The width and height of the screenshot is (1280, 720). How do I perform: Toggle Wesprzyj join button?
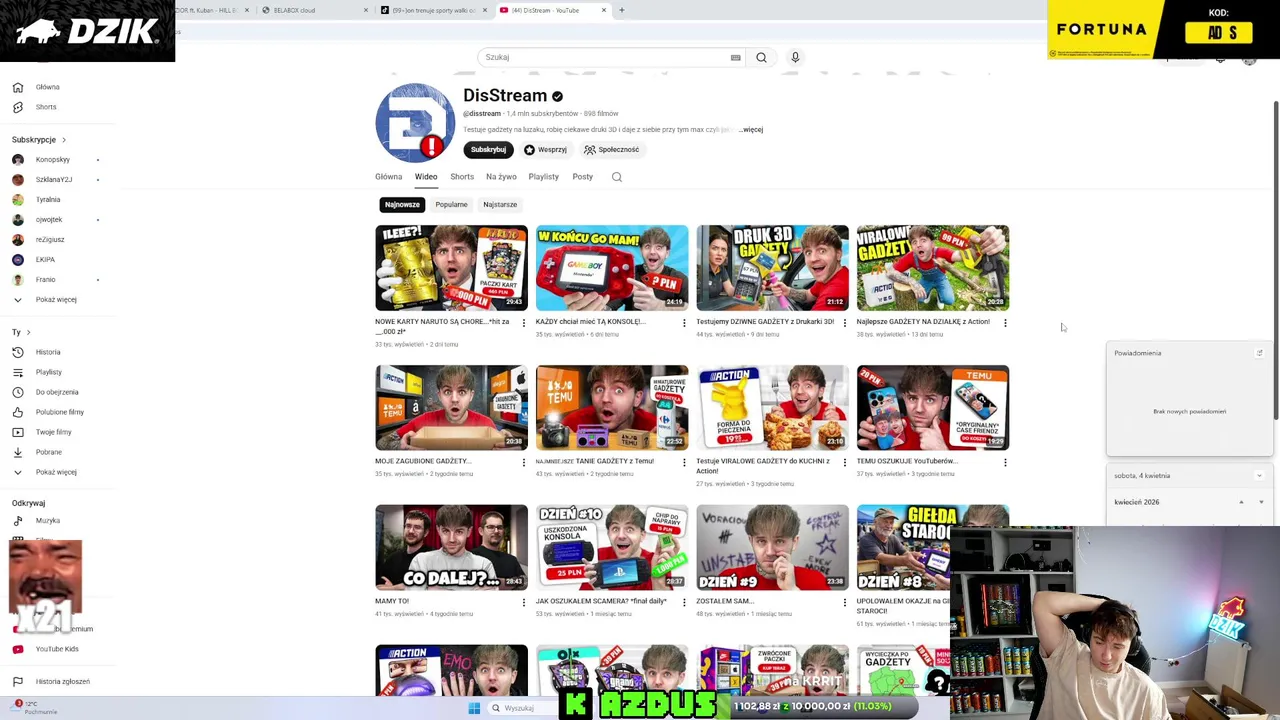545,150
